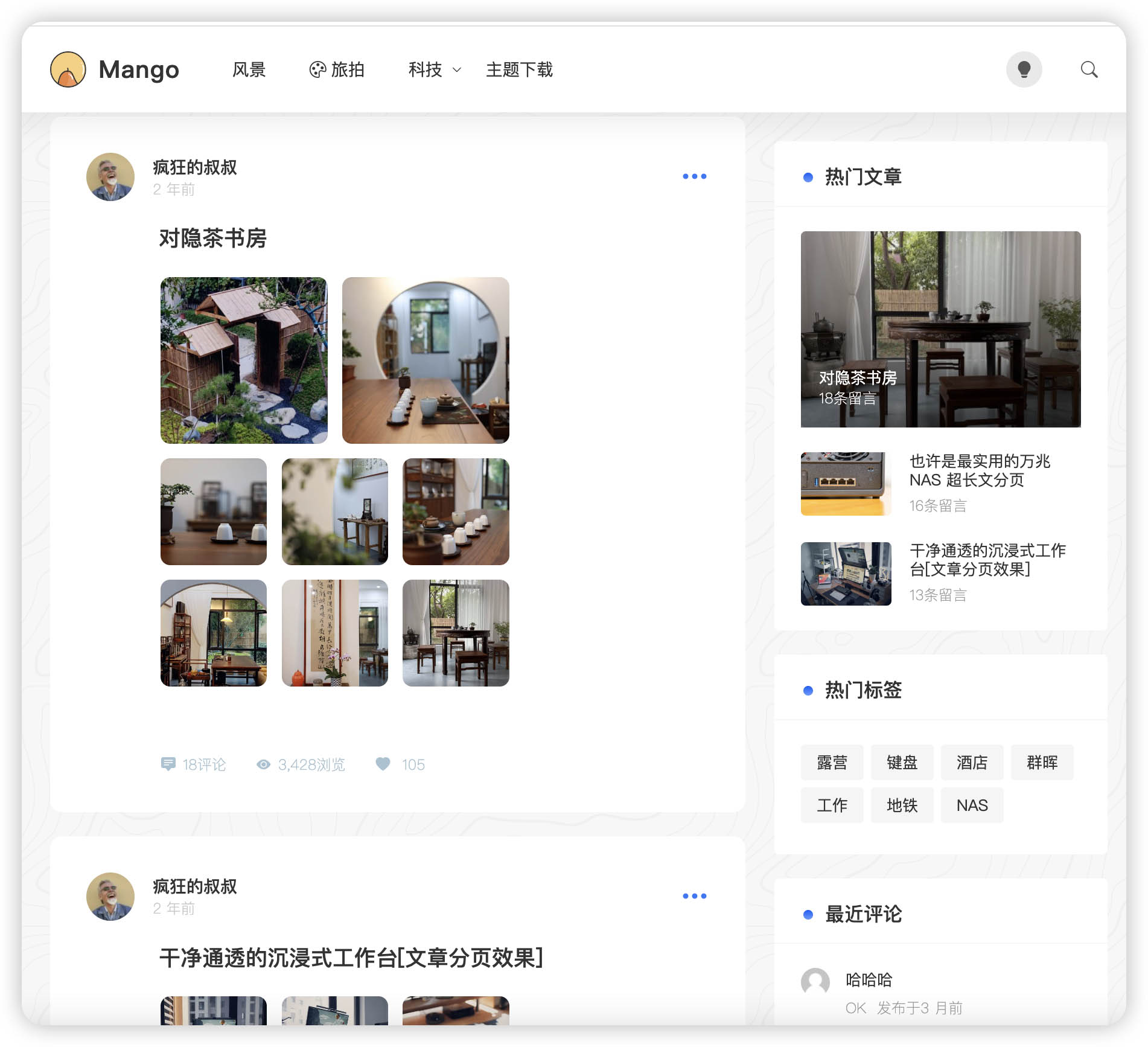Select the NAS tag
The width and height of the screenshot is (1148, 1047).
pos(972,805)
